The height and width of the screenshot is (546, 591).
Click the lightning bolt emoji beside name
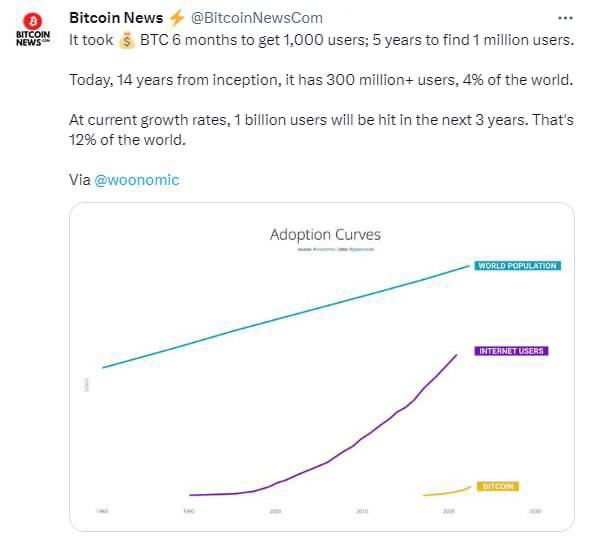coord(177,18)
